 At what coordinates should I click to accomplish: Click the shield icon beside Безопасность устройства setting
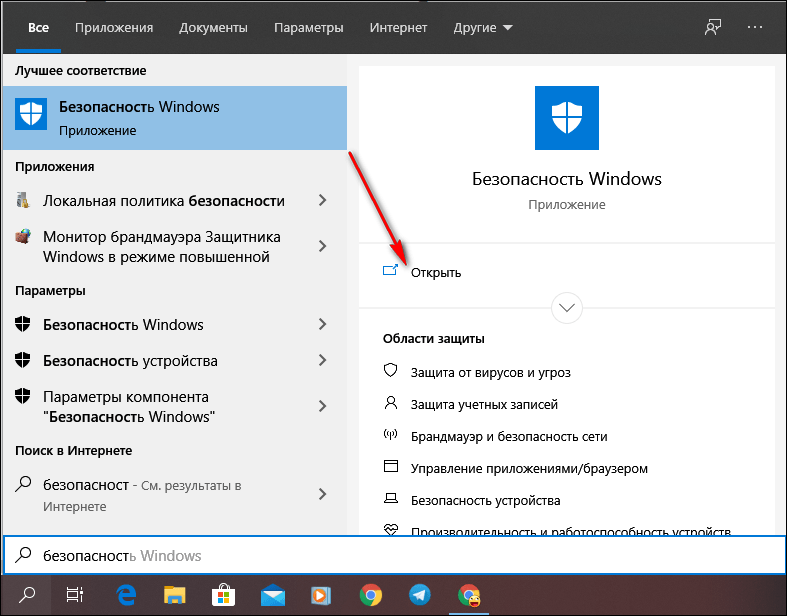(23, 360)
